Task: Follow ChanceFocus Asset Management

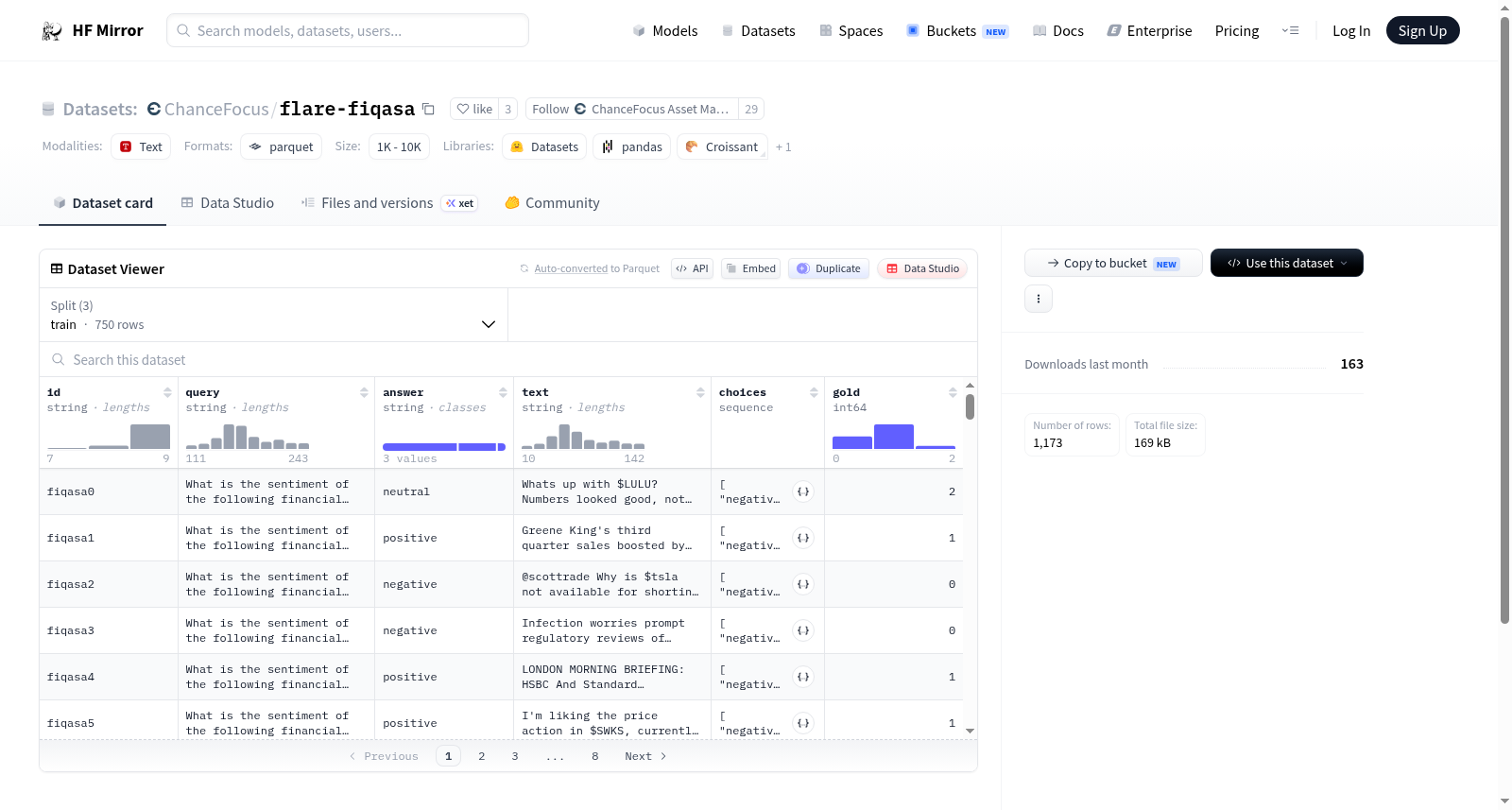Action: (x=631, y=109)
